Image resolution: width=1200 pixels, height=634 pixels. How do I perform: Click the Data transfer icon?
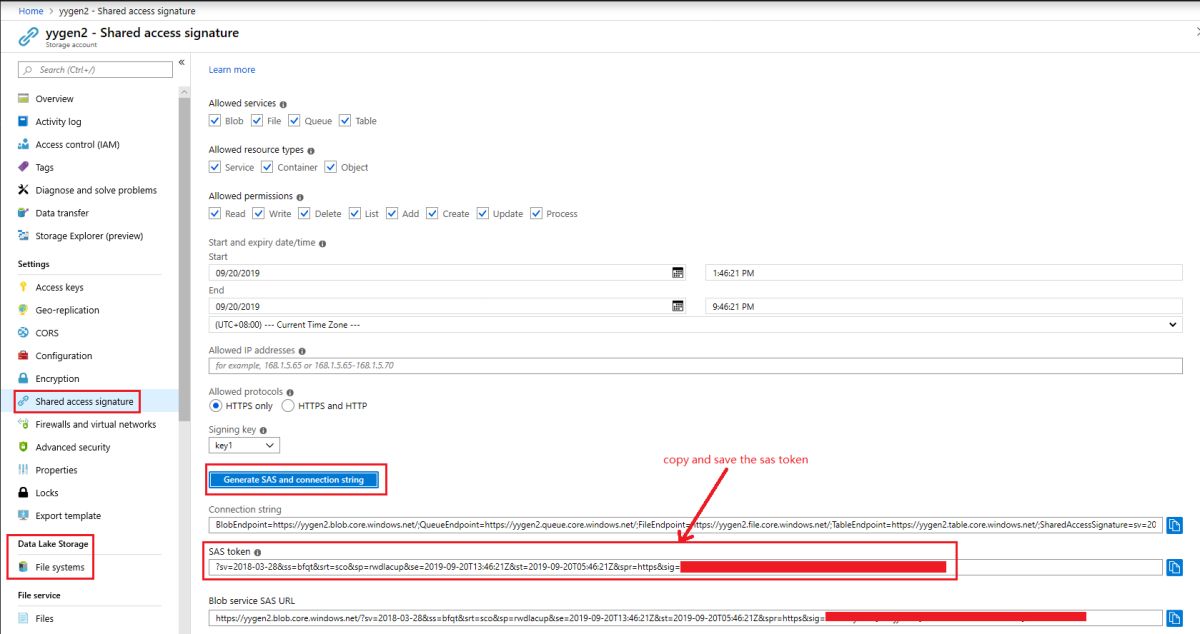point(23,213)
